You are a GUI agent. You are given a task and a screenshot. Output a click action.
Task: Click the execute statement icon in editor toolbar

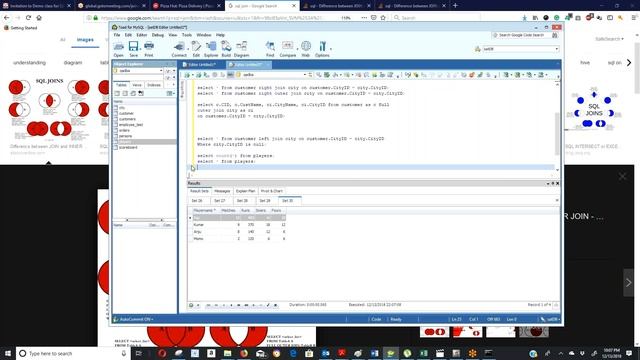click(x=187, y=75)
